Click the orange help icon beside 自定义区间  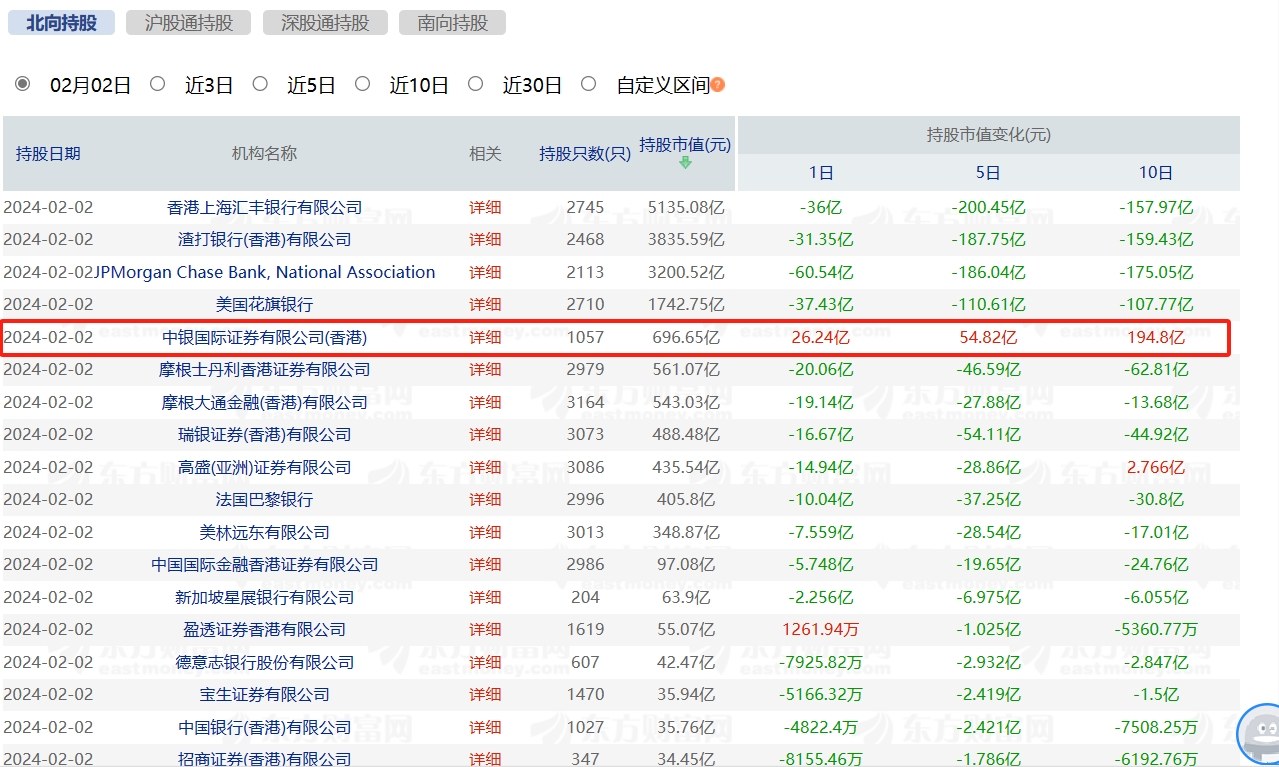pyautogui.click(x=717, y=85)
